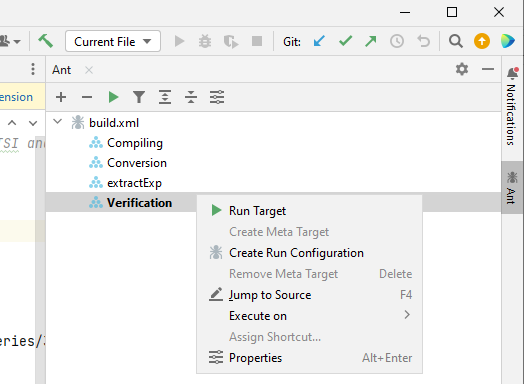Toggle the filter targets icon in the Ant toolbar
The width and height of the screenshot is (524, 384).
(139, 97)
